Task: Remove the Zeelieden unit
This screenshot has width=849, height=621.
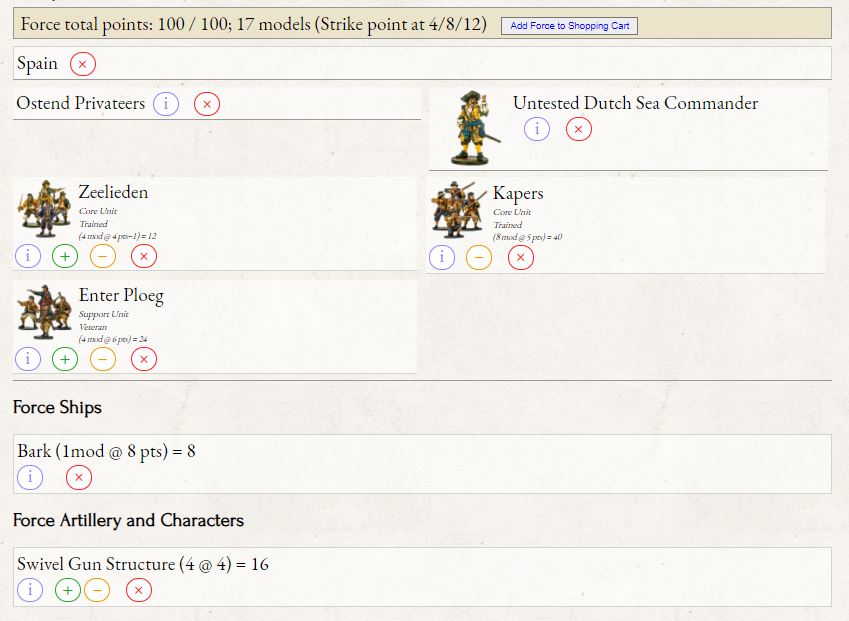Action: click(x=143, y=256)
